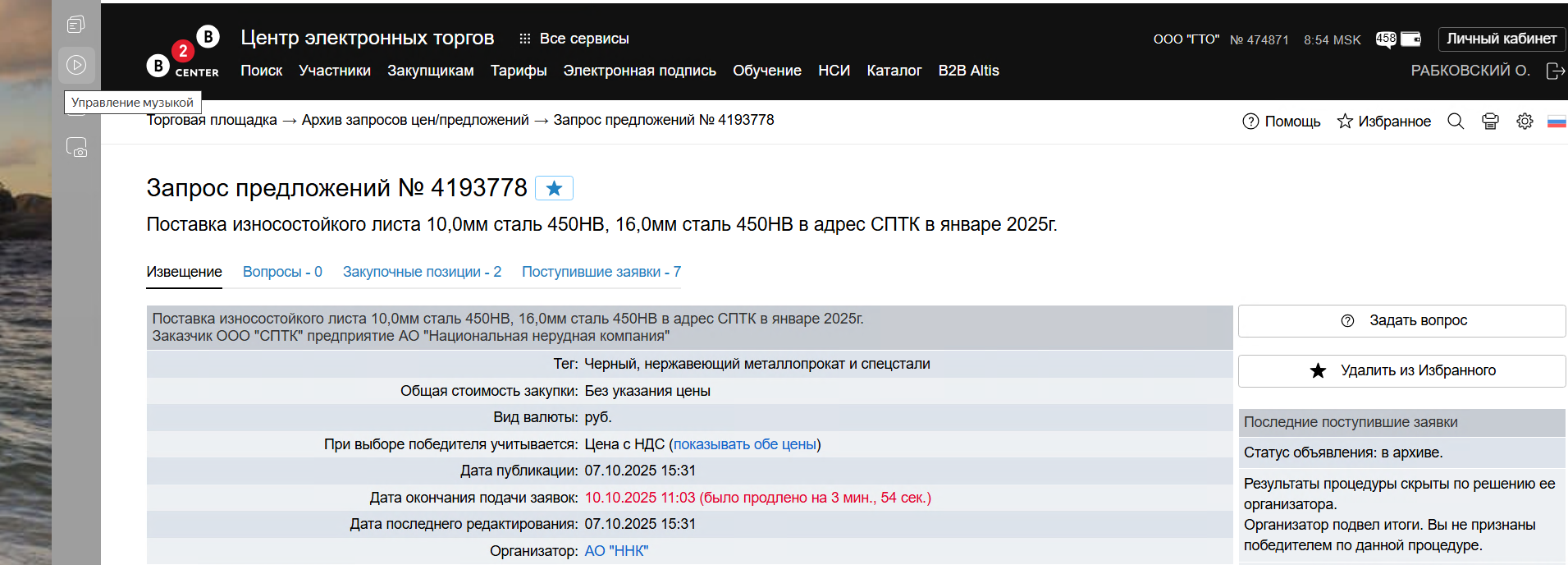Open Помощь help link

click(x=1282, y=122)
